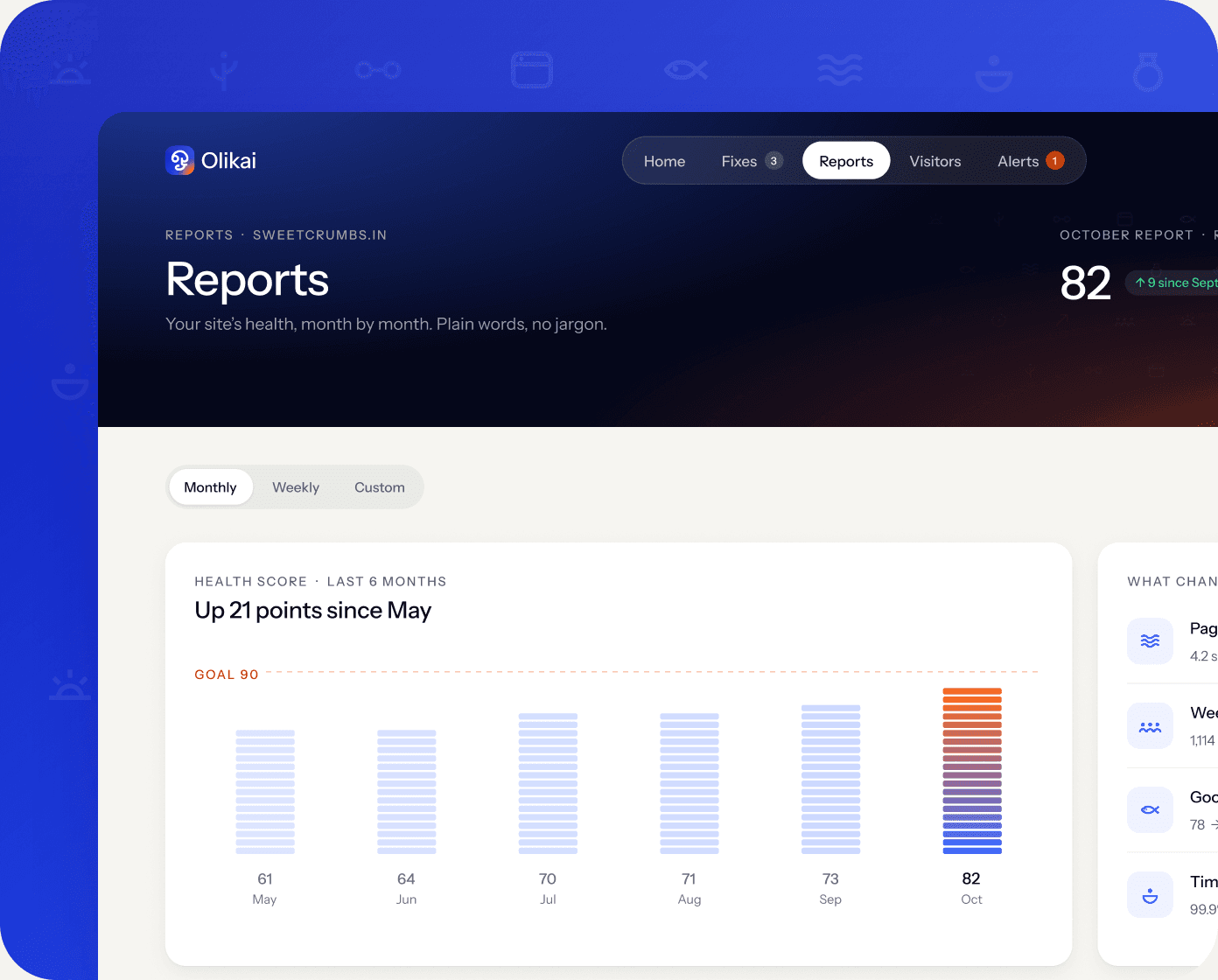
Task: Click the Fixes count badge 3
Action: click(x=773, y=161)
